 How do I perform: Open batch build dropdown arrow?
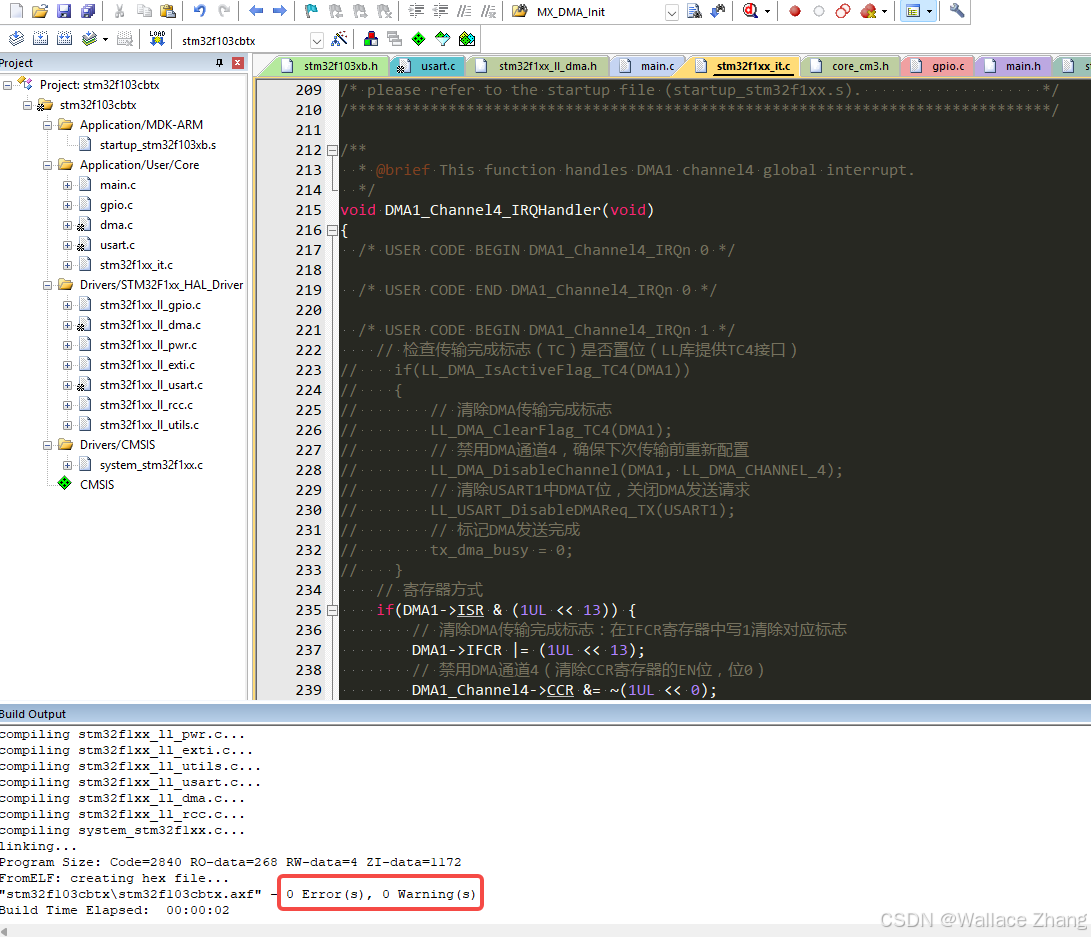[105, 39]
